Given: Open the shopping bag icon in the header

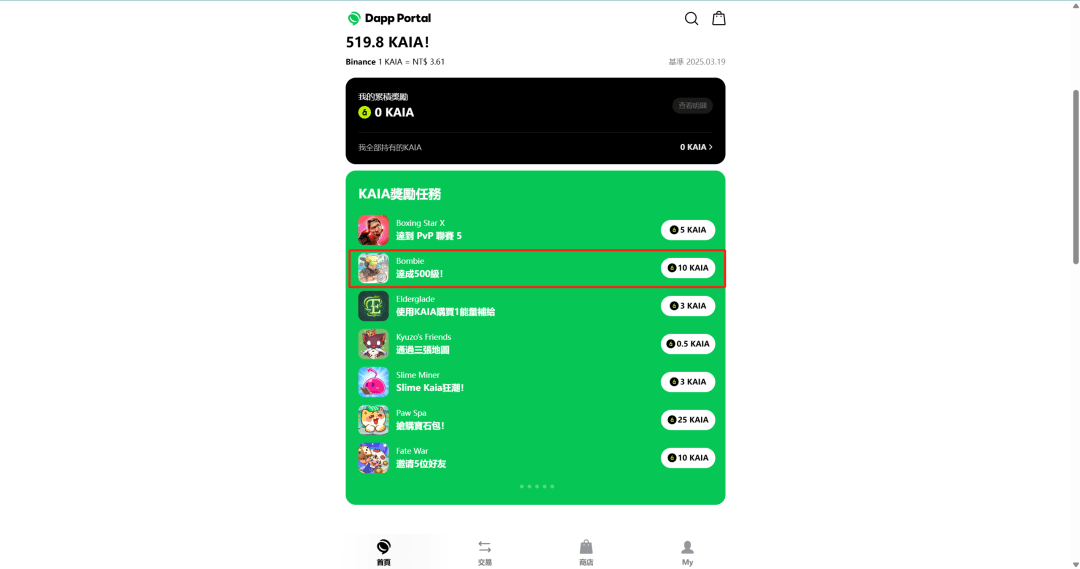Looking at the screenshot, I should click(x=718, y=18).
